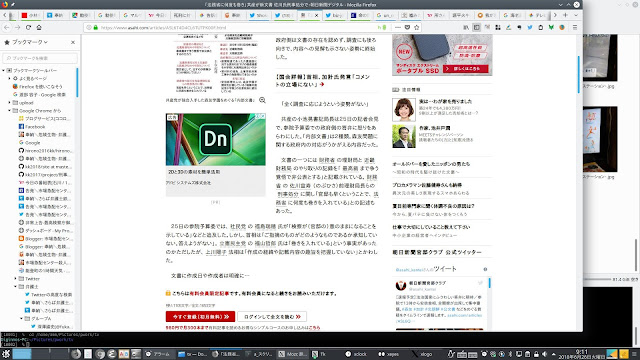Open the page actions three-dot menu
640x360 pixels.
point(398,27)
